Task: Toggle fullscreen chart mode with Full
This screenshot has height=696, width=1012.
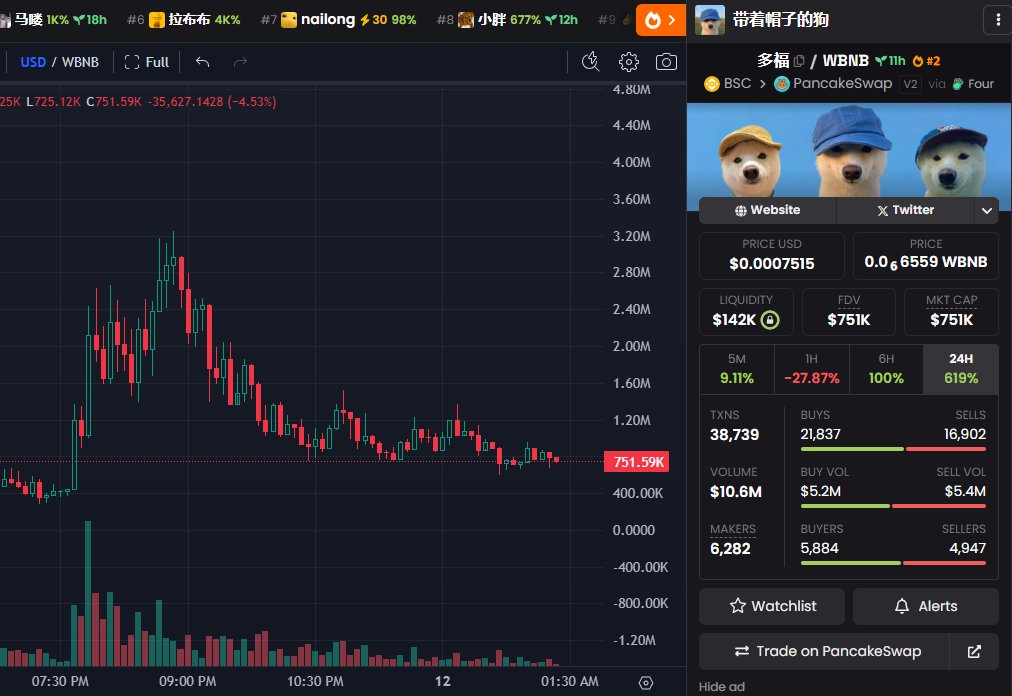Action: click(146, 62)
